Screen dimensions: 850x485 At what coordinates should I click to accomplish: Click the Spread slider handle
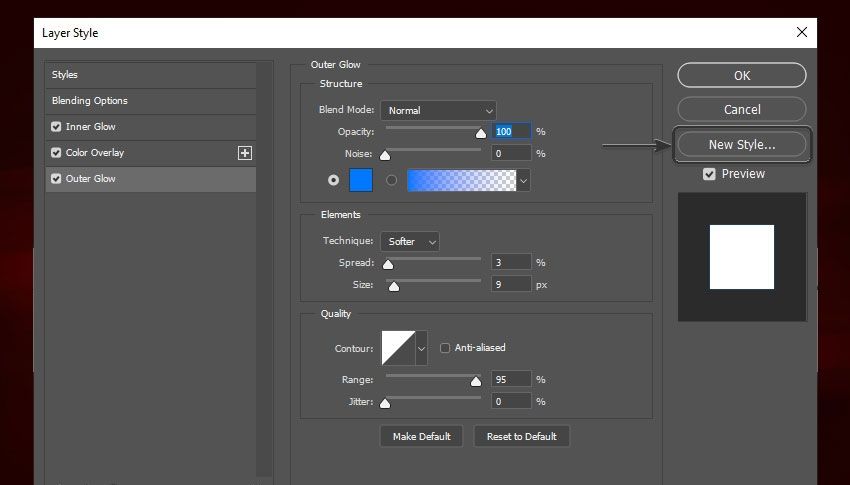[388, 264]
